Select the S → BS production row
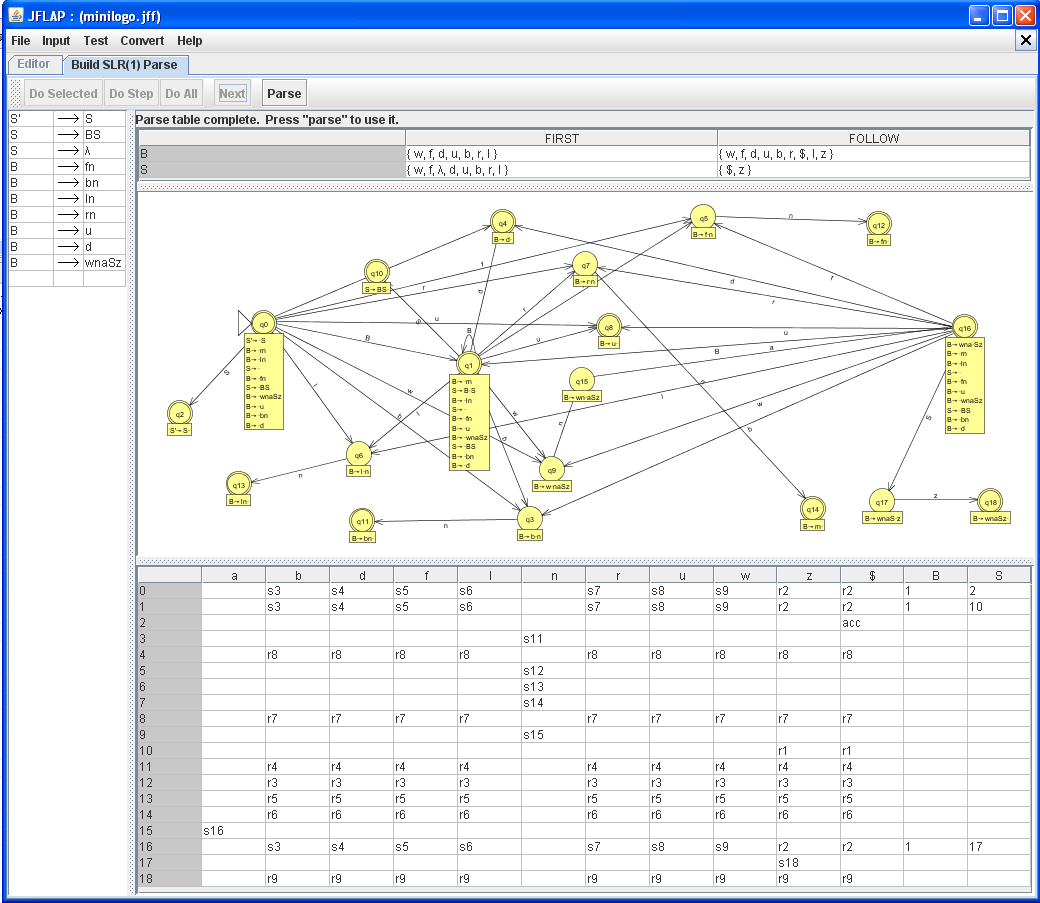 tap(67, 134)
